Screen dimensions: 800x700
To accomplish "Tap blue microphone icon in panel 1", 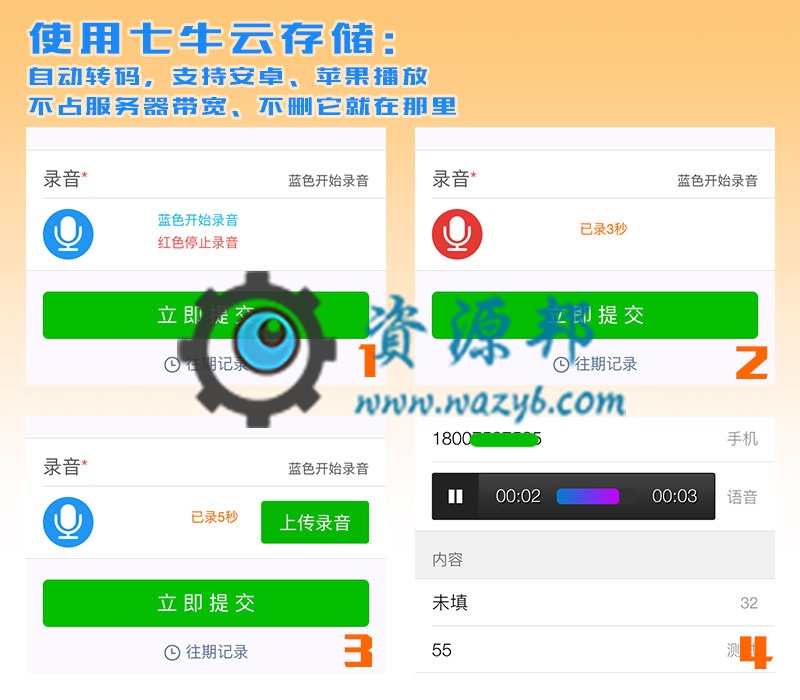I will (x=68, y=234).
